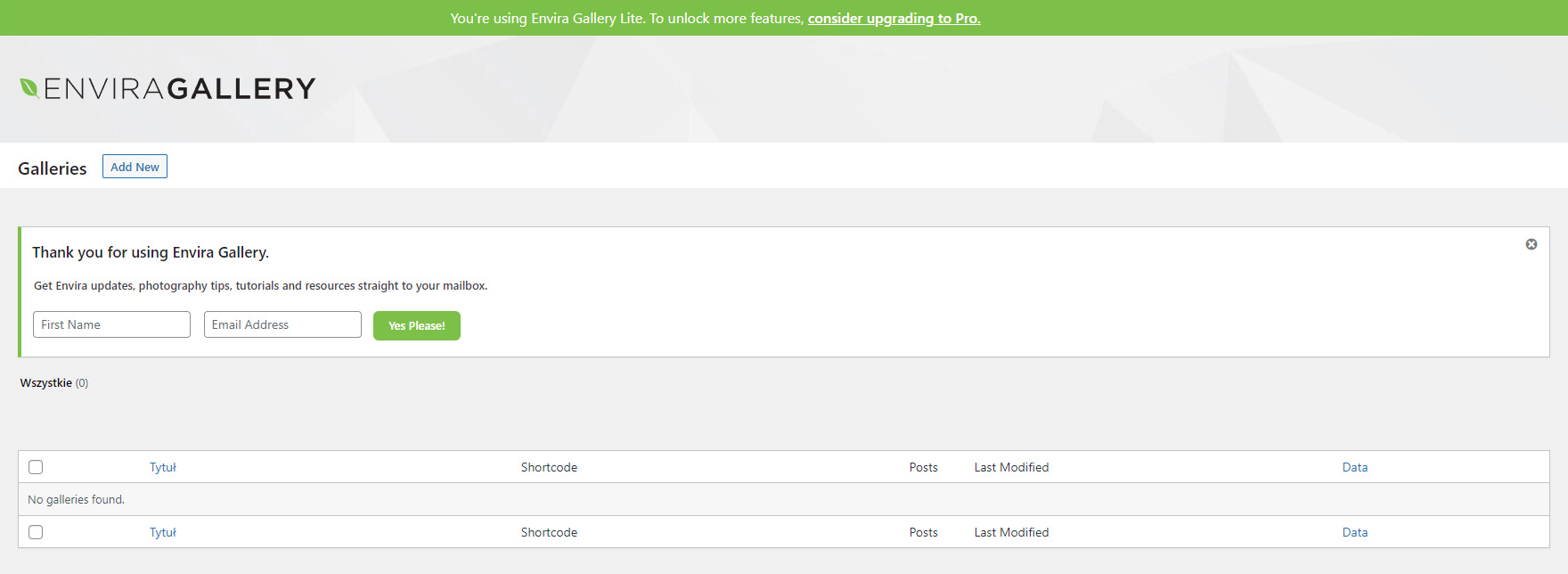Select the Wszystkie (0) filter
The image size is (1568, 574).
(x=54, y=383)
